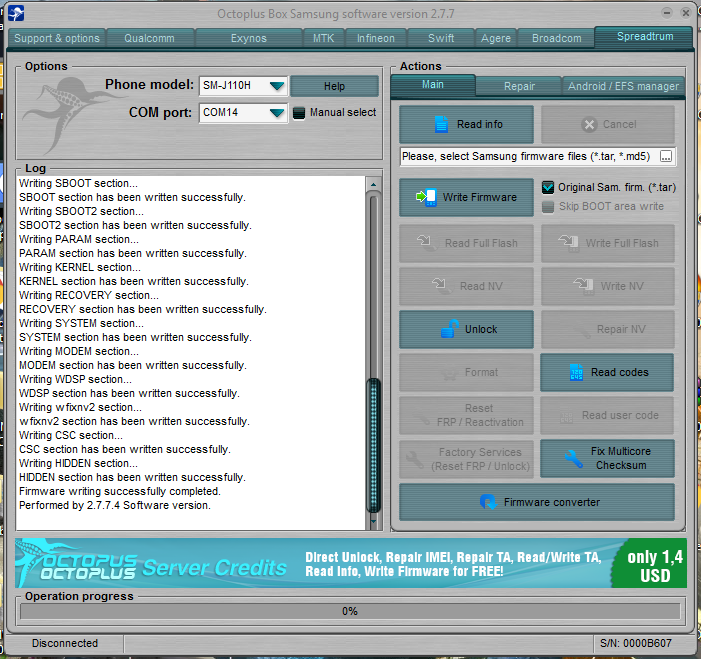
Task: Click the Unlock padlock icon
Action: [x=449, y=329]
